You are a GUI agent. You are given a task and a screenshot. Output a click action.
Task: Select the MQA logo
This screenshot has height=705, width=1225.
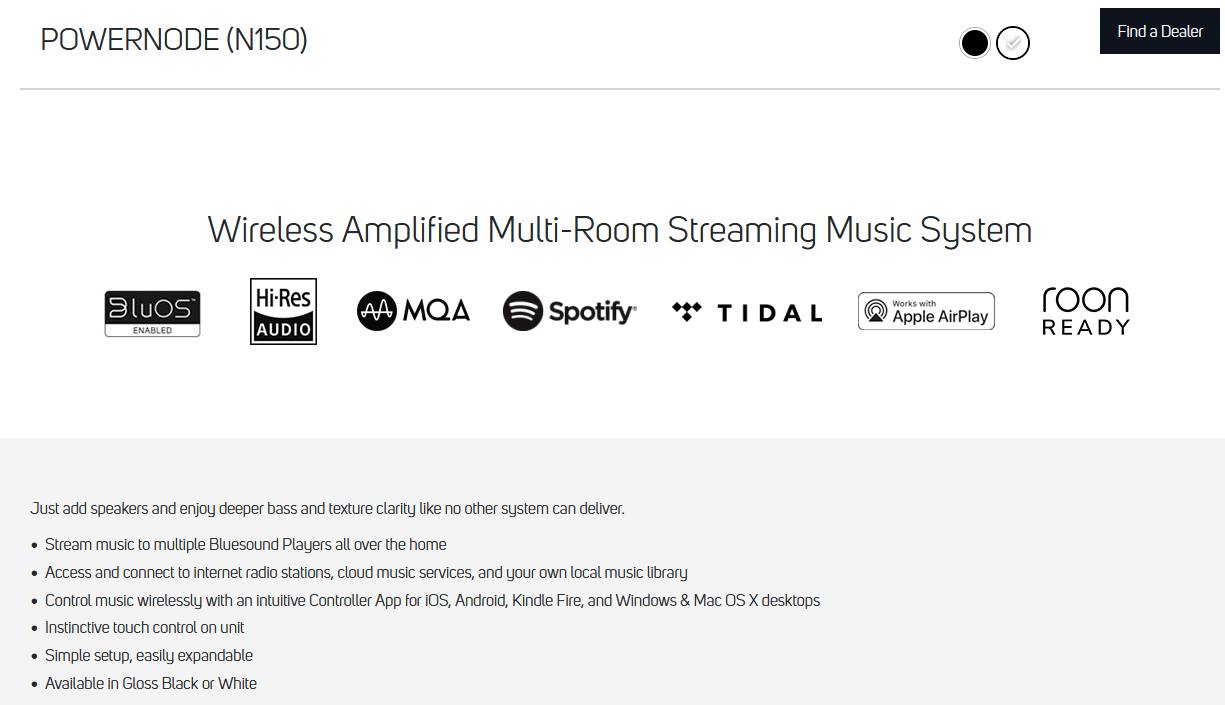[413, 311]
